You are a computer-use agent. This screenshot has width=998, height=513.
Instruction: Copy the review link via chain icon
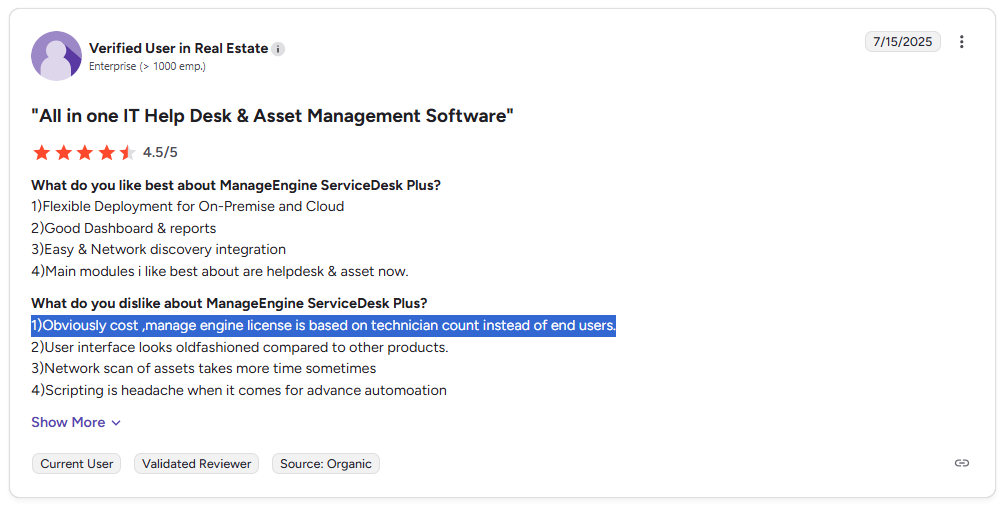(962, 463)
